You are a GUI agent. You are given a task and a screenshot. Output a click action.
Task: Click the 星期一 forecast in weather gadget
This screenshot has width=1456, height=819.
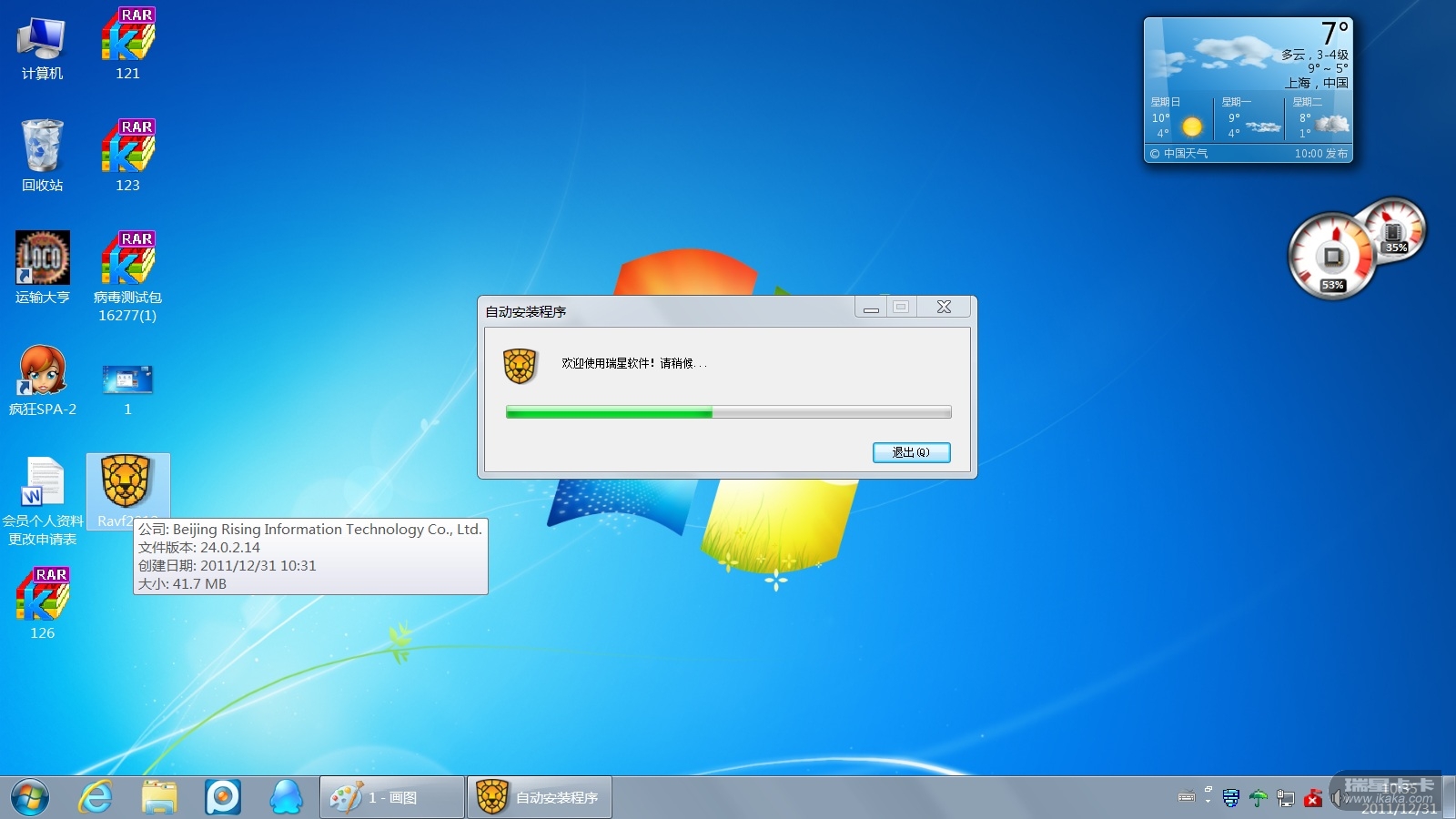(x=1250, y=118)
